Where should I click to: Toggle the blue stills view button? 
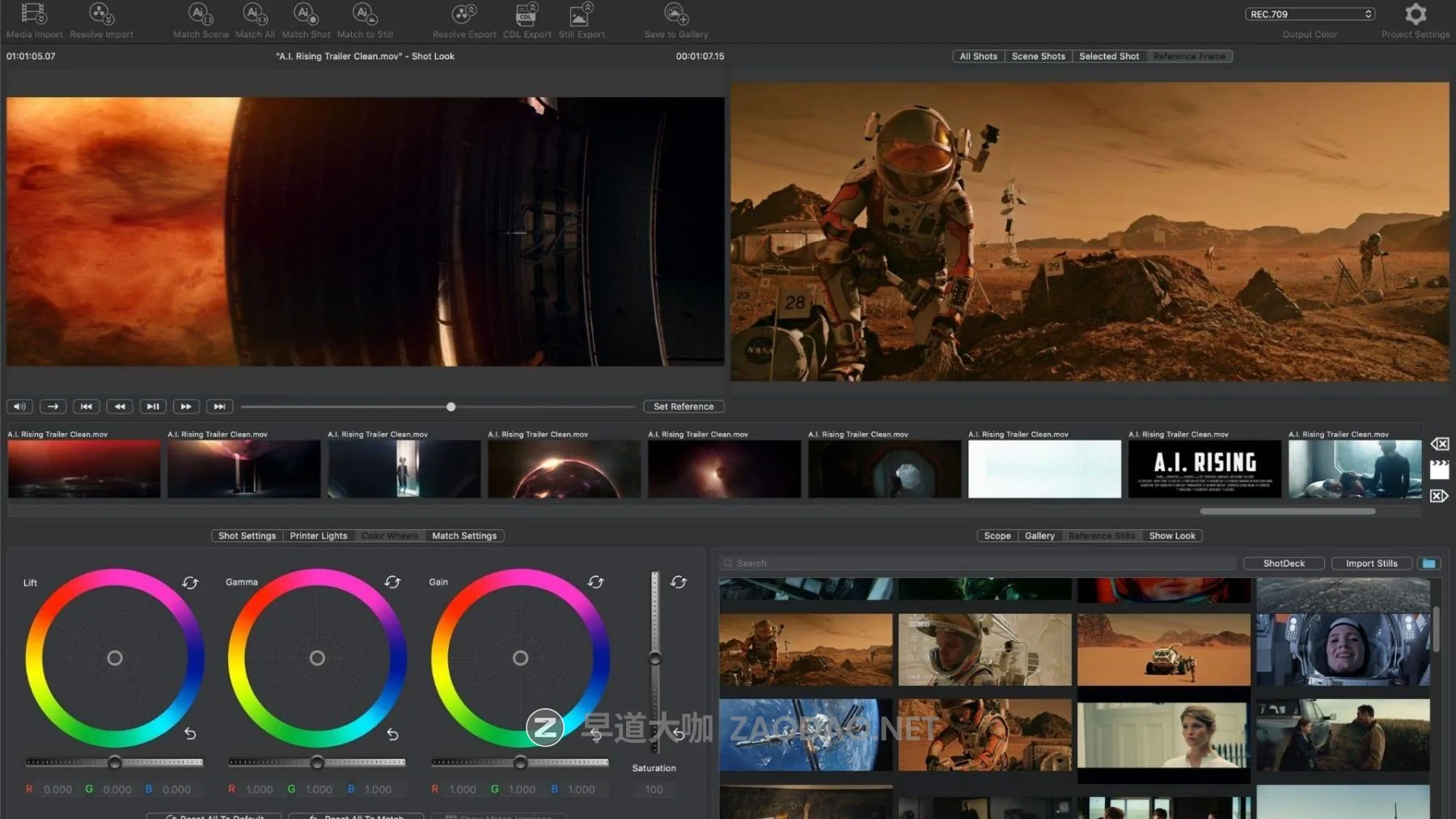point(1428,563)
